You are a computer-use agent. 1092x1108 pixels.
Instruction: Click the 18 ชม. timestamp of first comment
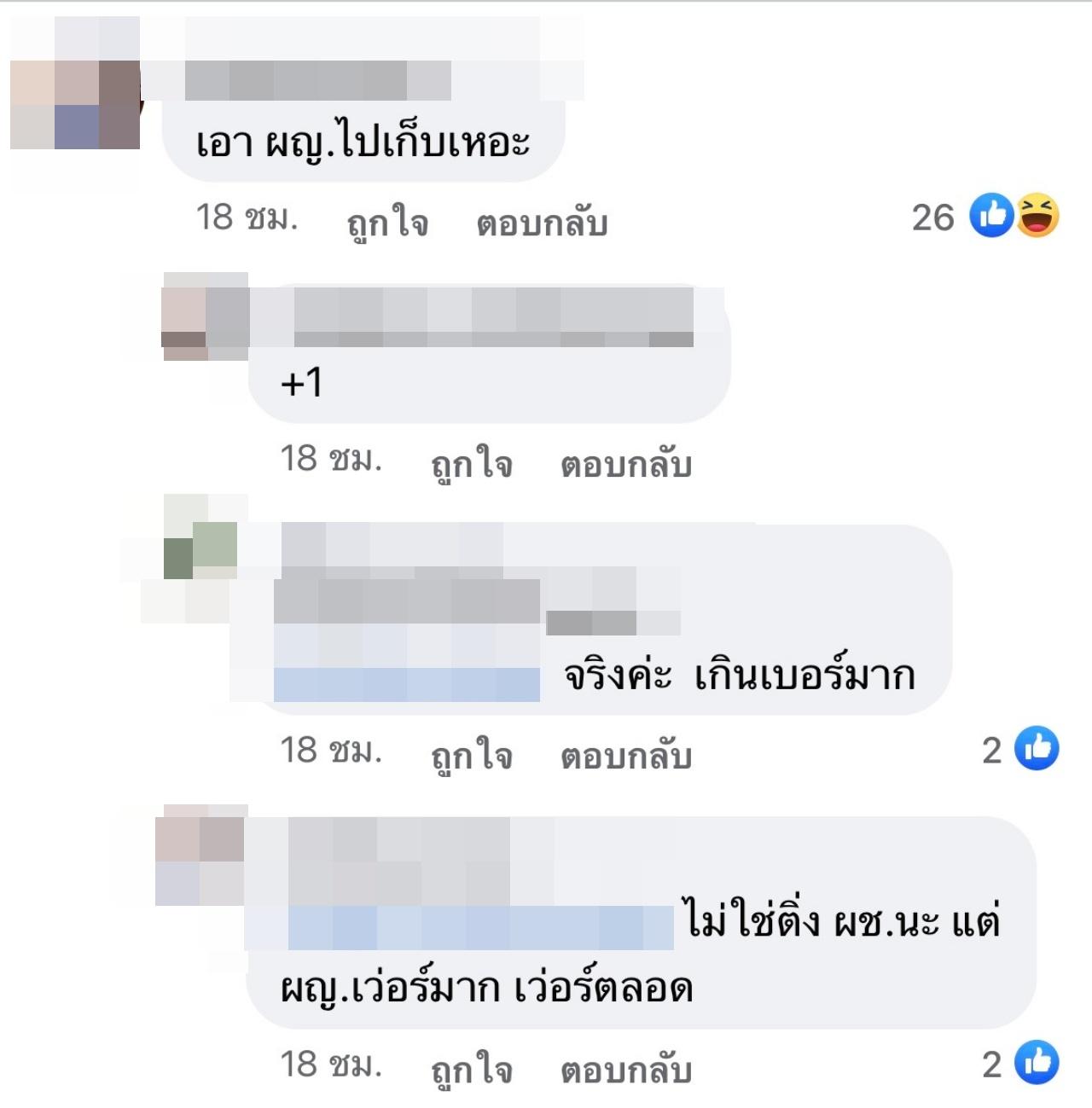[247, 218]
